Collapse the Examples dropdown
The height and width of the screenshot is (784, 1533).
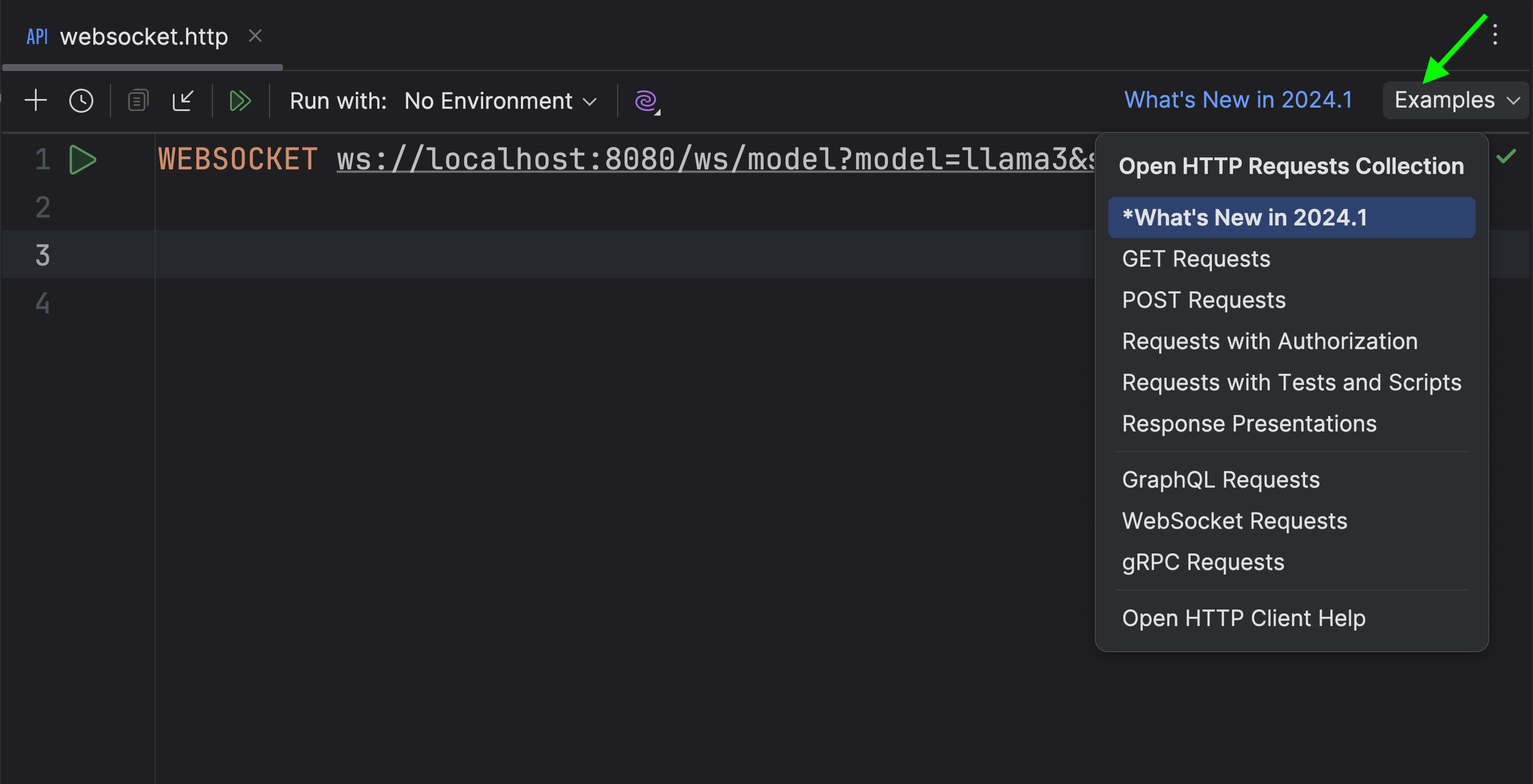(x=1455, y=100)
